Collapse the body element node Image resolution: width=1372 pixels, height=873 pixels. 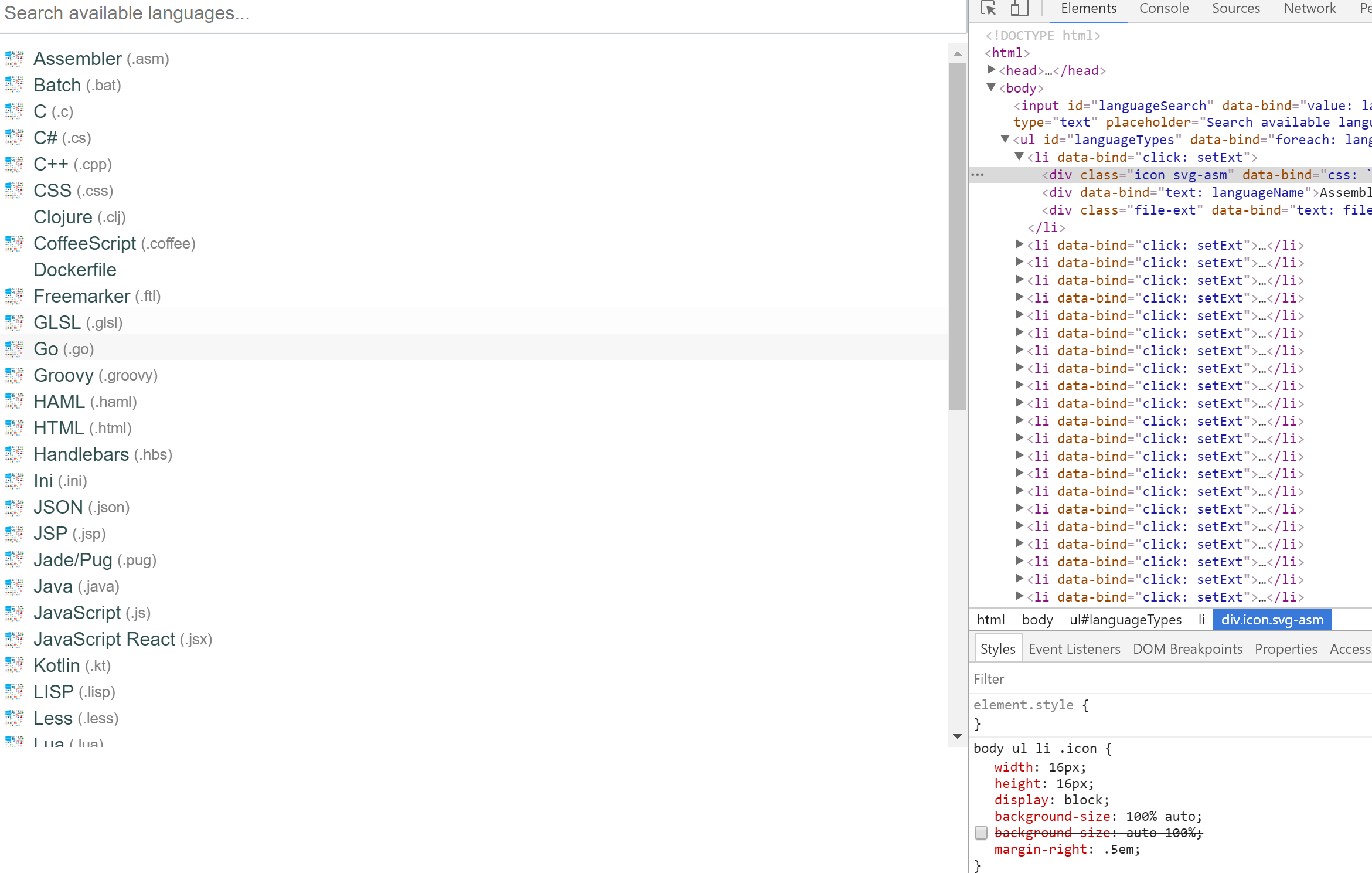click(991, 87)
